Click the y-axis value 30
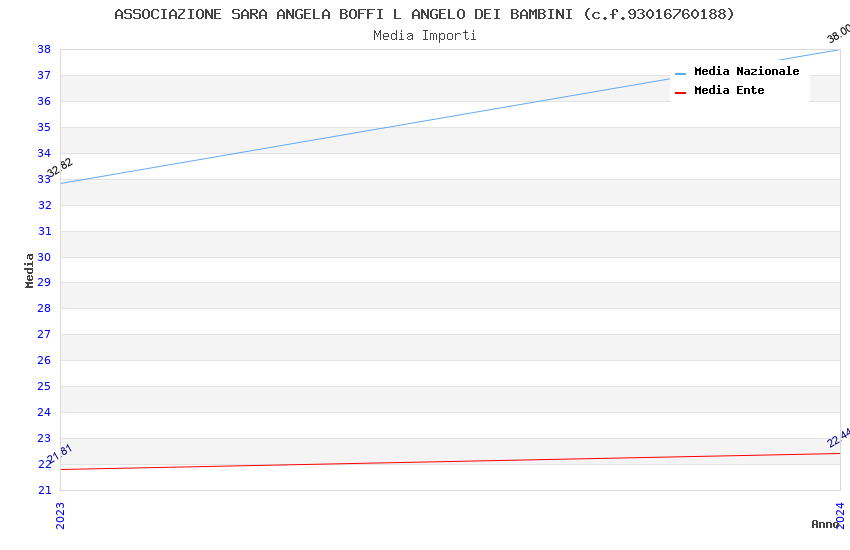Screen dimensions: 850x550 coord(44,257)
